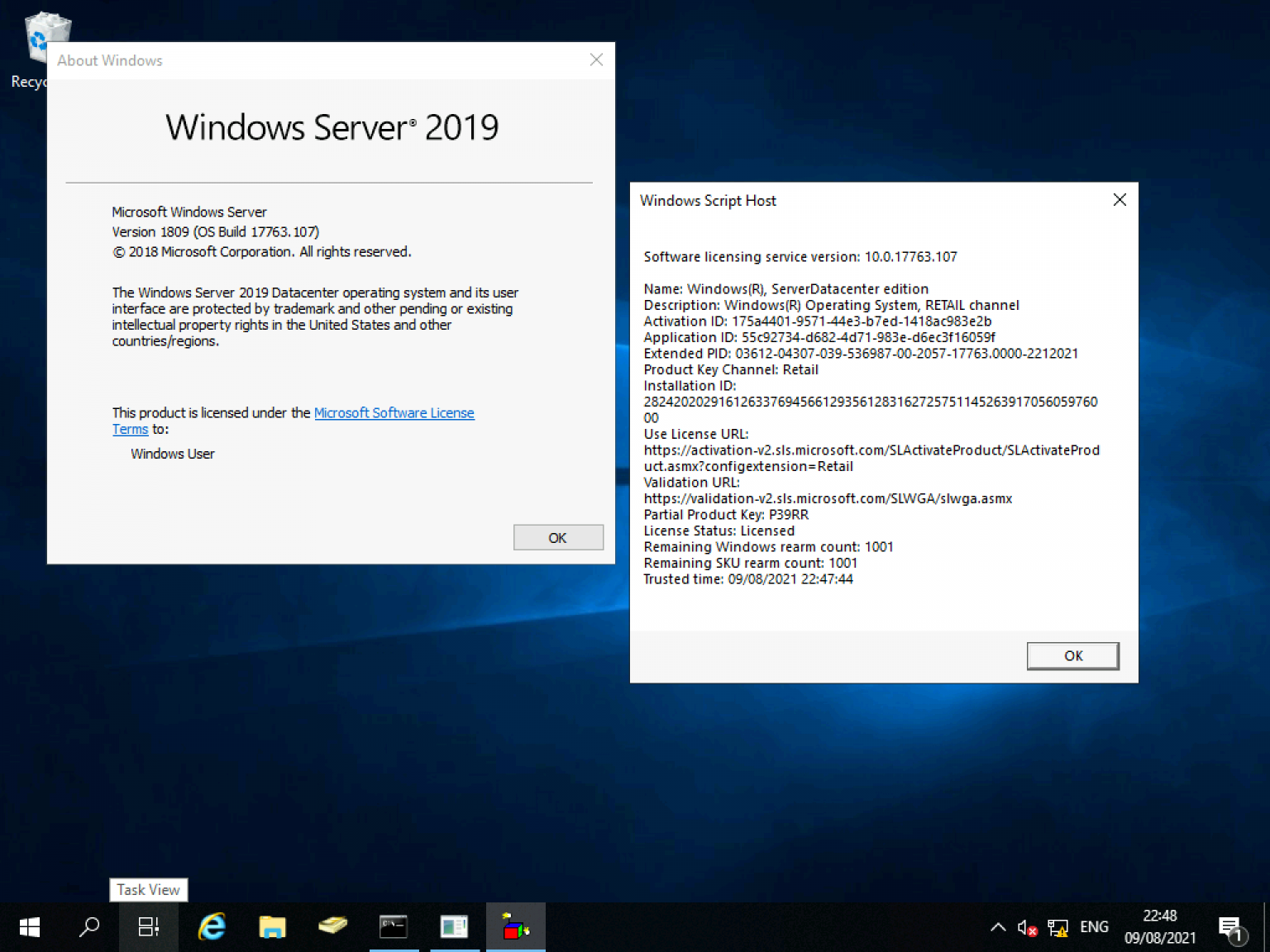
Task: Open the Action Center notifications
Action: tap(1231, 926)
